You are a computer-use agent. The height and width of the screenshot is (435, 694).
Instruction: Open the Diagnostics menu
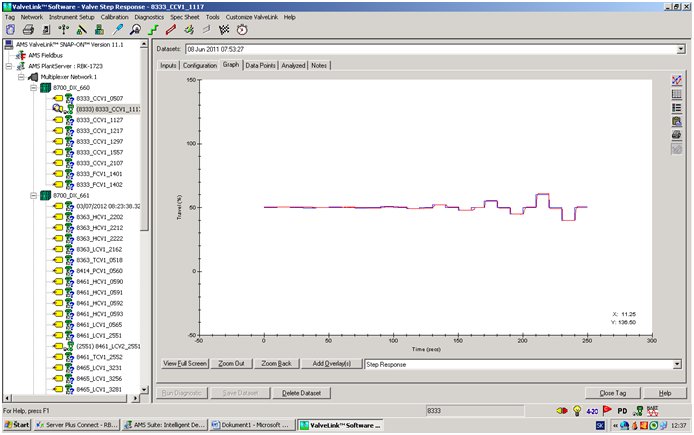pos(149,17)
